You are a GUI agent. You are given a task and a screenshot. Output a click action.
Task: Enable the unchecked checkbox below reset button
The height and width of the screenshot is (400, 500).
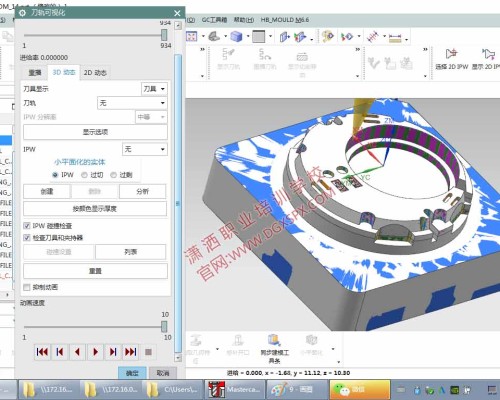pos(27,287)
